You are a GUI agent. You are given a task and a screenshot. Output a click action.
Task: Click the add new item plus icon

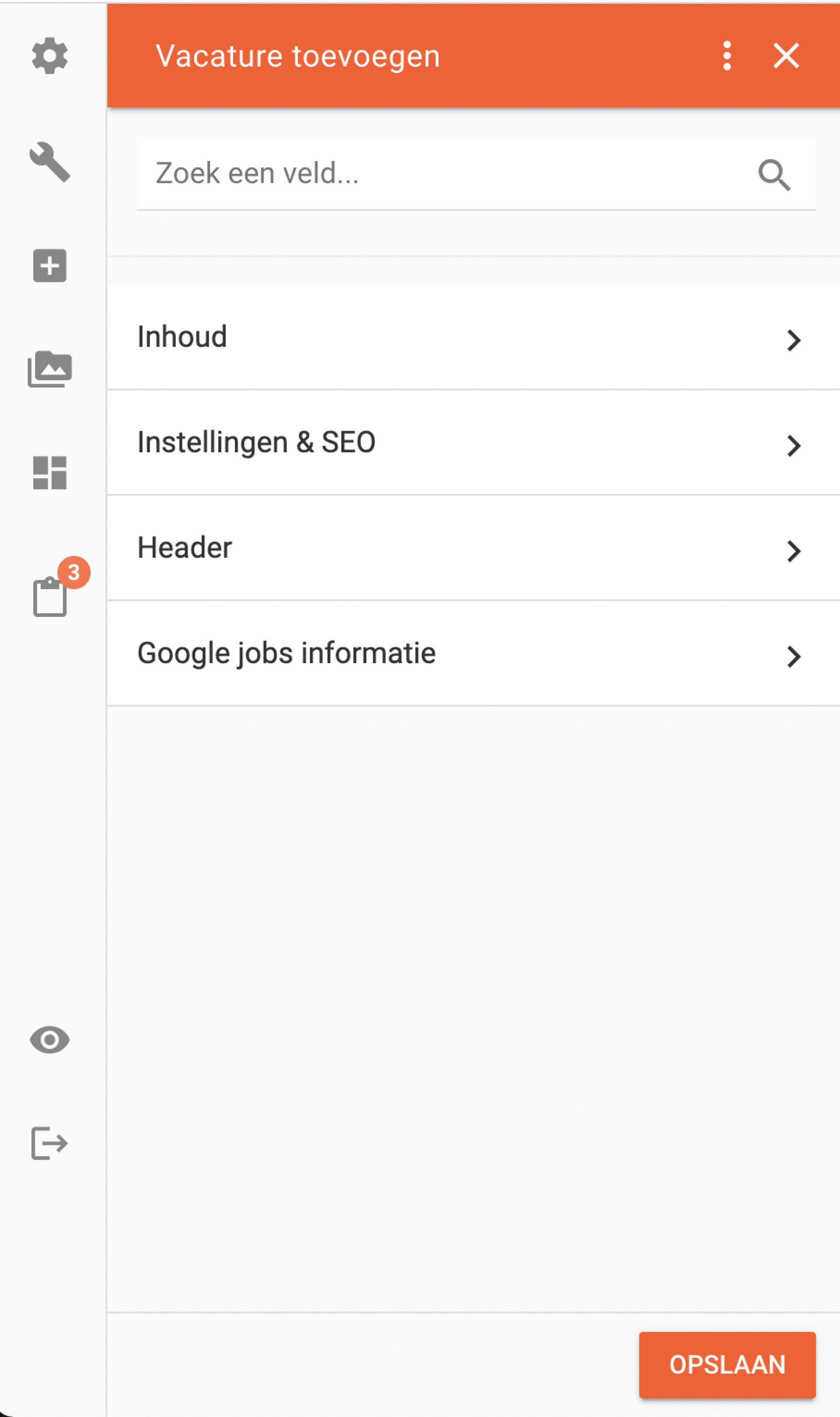point(50,266)
